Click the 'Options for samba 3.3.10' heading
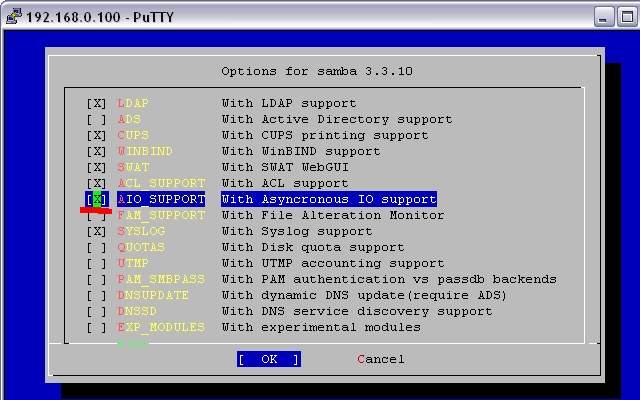640x400 pixels. 317,71
